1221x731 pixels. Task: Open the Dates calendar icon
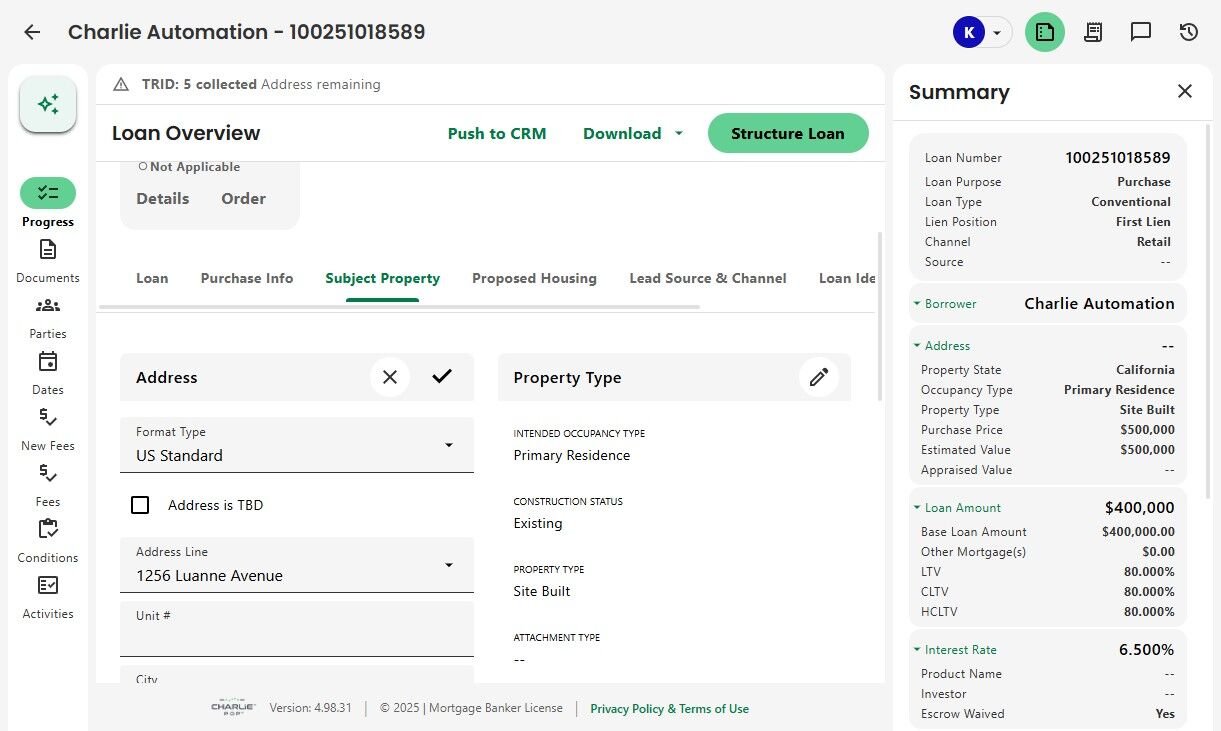coord(48,362)
